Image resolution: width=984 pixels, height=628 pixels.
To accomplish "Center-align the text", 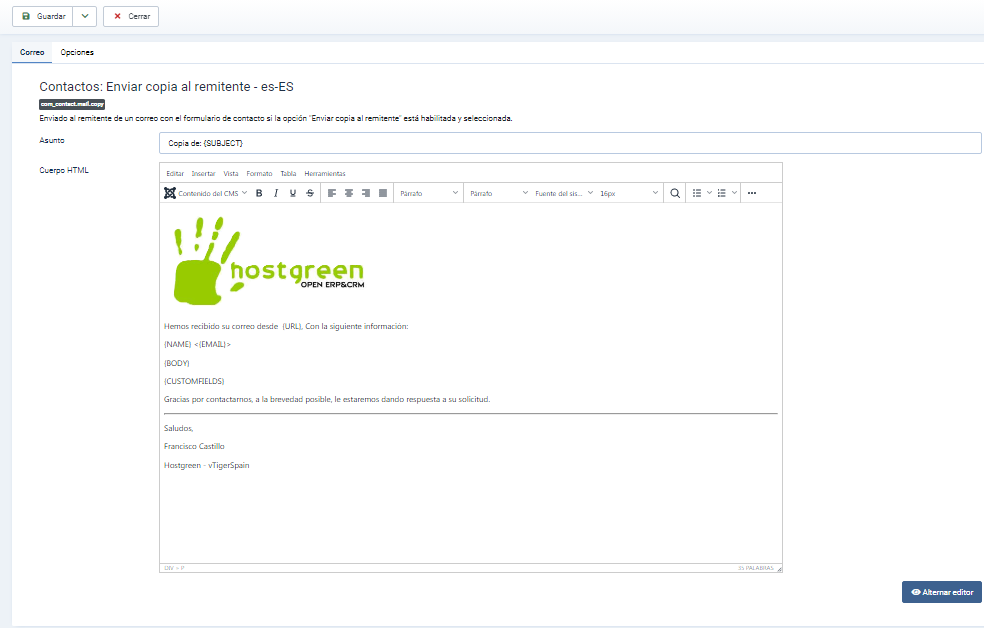I will pos(349,193).
